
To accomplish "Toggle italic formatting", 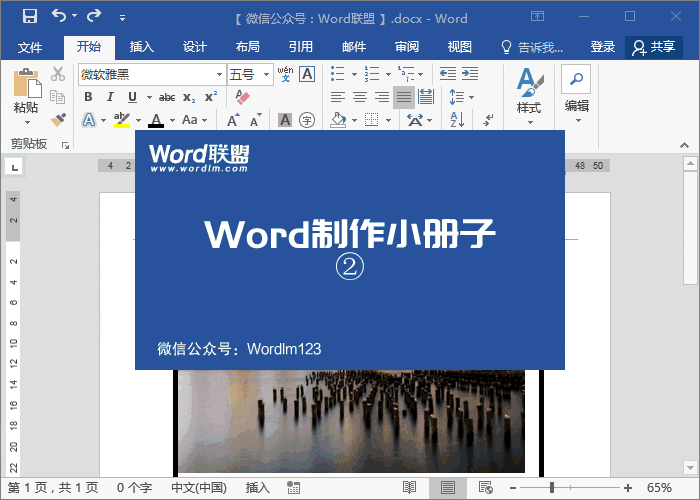I will pyautogui.click(x=110, y=97).
